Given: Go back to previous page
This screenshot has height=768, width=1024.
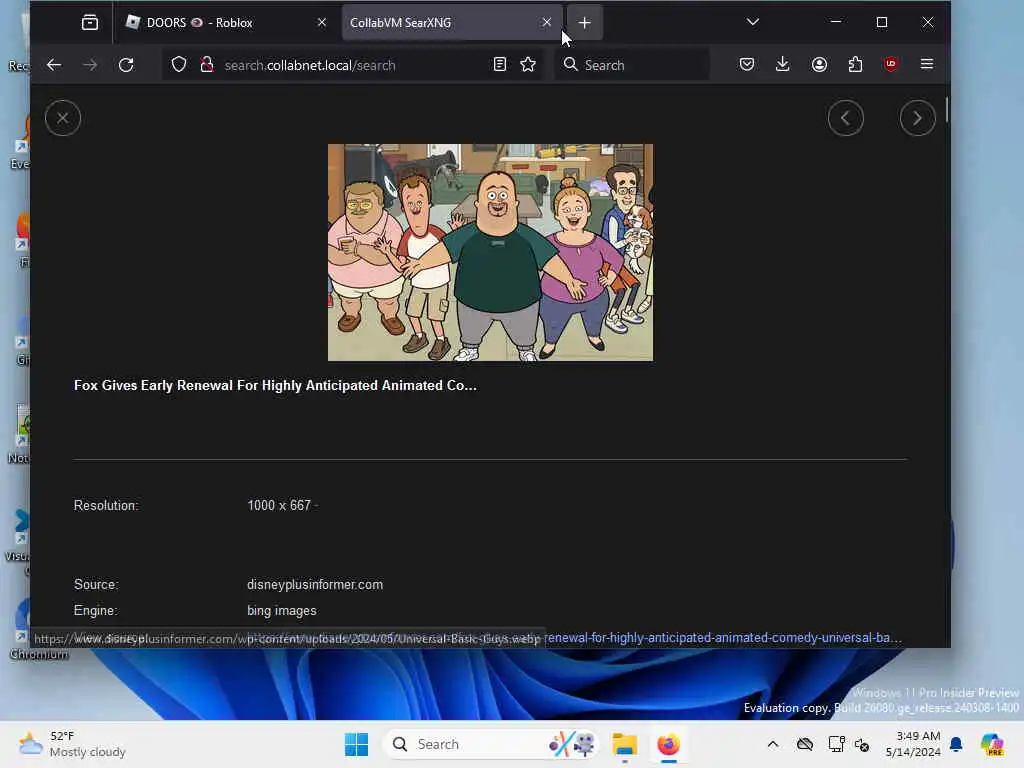Looking at the screenshot, I should click(54, 65).
